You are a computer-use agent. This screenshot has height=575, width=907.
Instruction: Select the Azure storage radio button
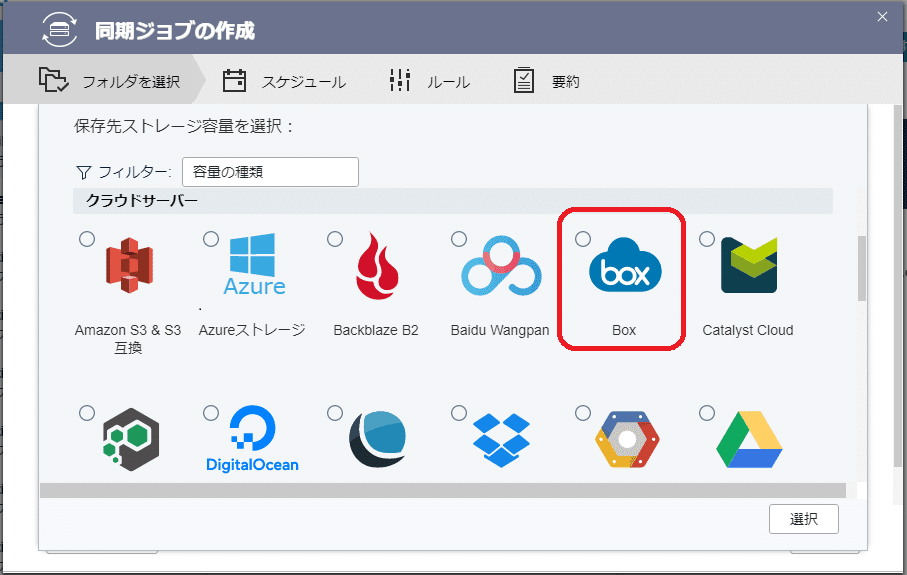pos(211,239)
